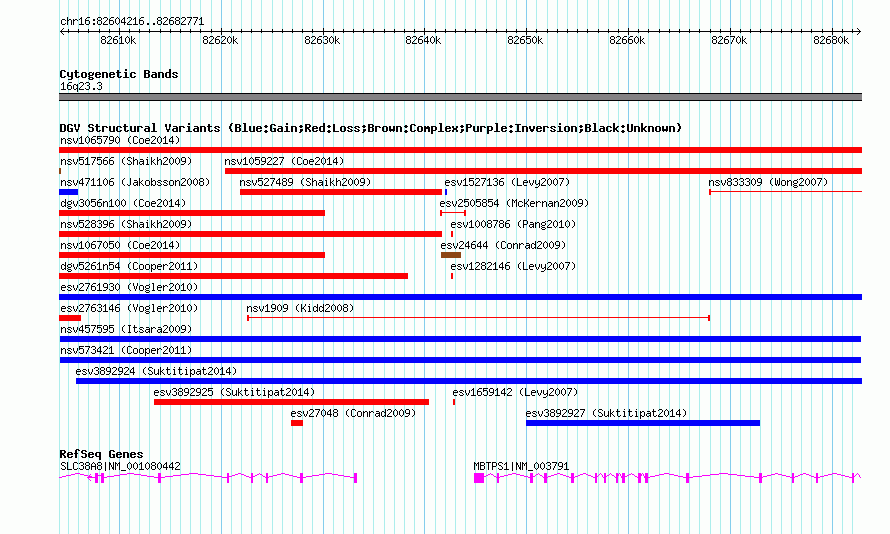Image resolution: width=890 pixels, height=534 pixels.
Task: Select the nsv457595 blue gain bar
Action: point(460,339)
